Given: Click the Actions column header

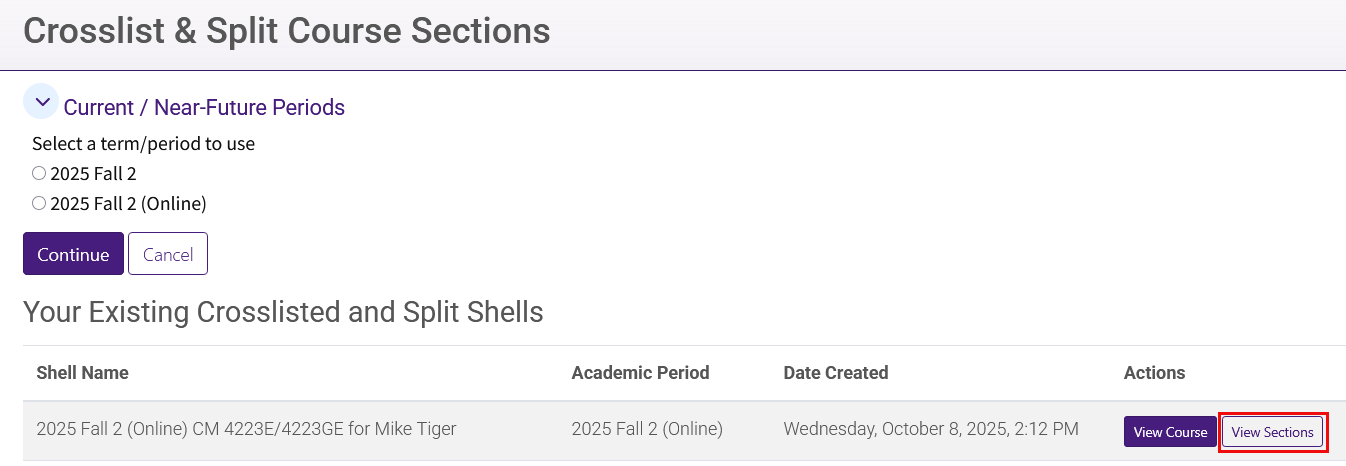Looking at the screenshot, I should click(1154, 373).
